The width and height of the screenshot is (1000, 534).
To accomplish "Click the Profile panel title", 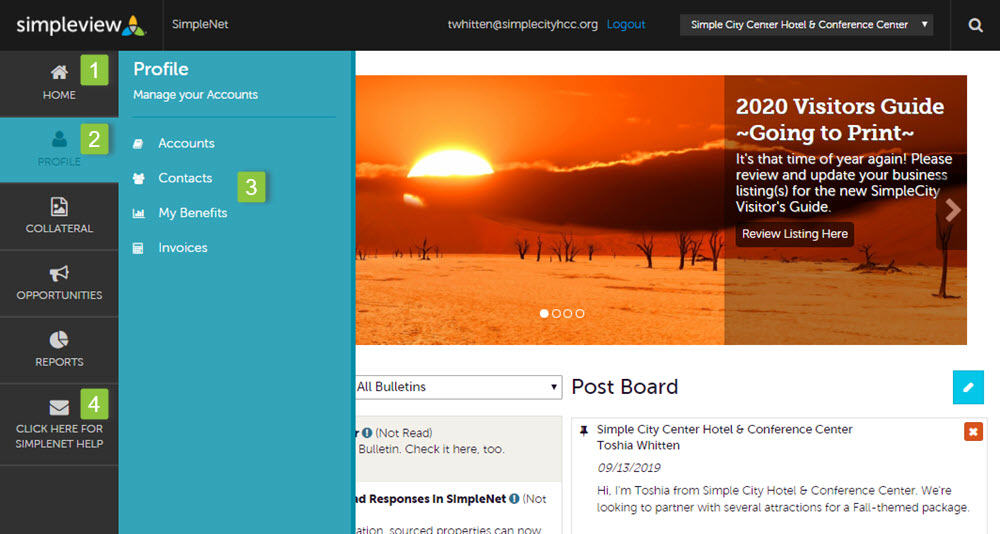I will click(x=161, y=69).
